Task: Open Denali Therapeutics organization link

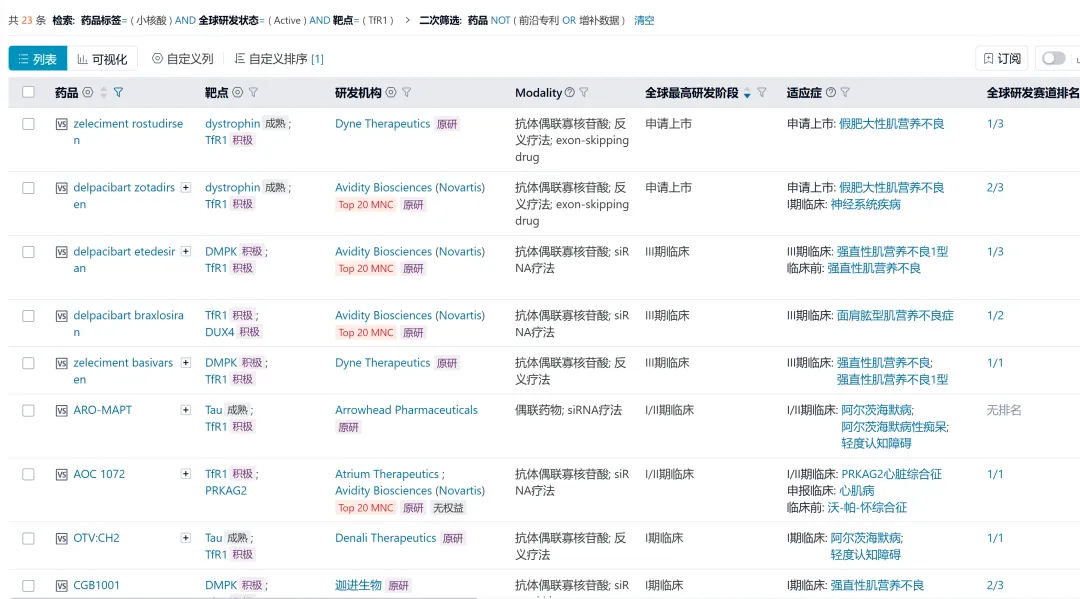Action: (x=385, y=538)
